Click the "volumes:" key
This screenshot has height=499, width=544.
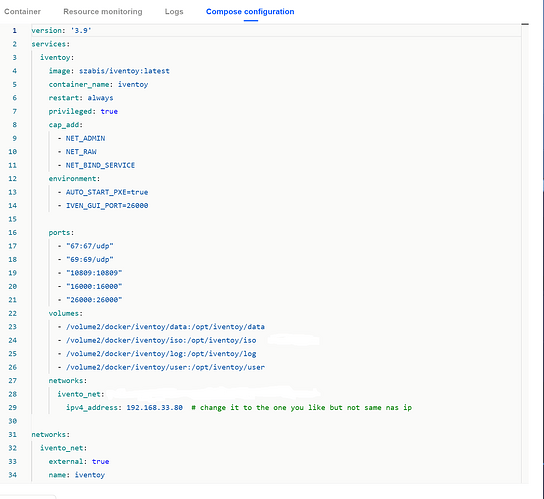(x=66, y=313)
